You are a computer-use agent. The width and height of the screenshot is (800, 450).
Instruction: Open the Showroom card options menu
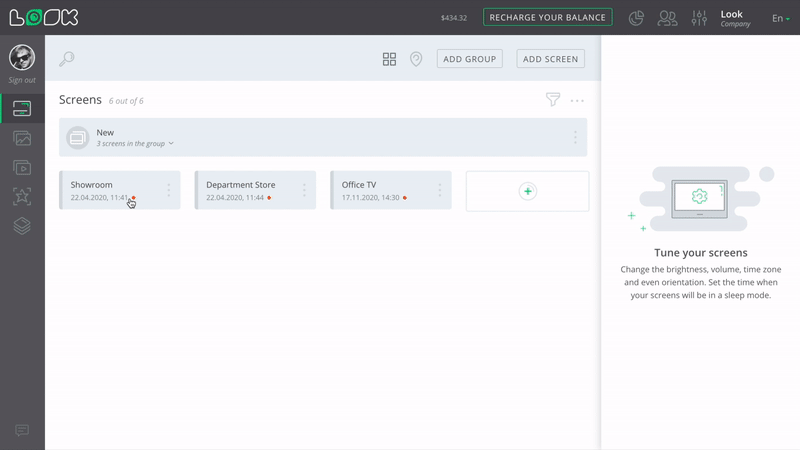[168, 190]
